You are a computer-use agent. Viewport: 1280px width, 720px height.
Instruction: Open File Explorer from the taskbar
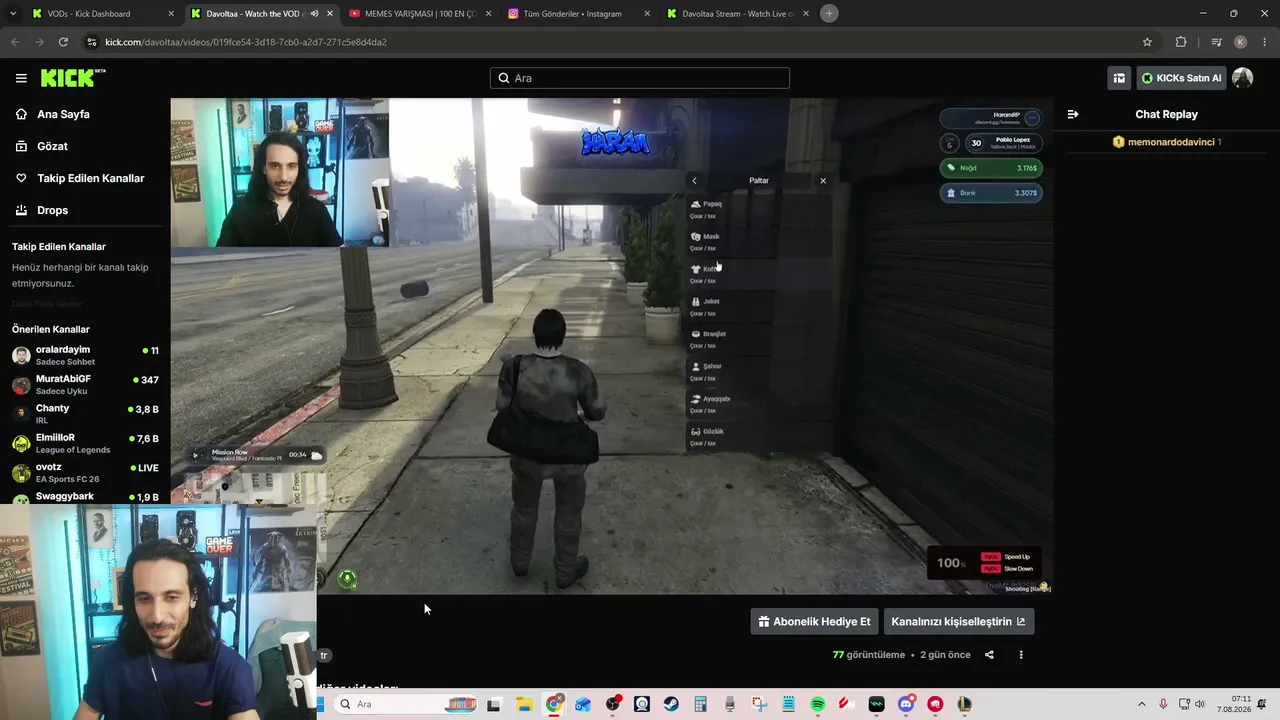pyautogui.click(x=524, y=704)
